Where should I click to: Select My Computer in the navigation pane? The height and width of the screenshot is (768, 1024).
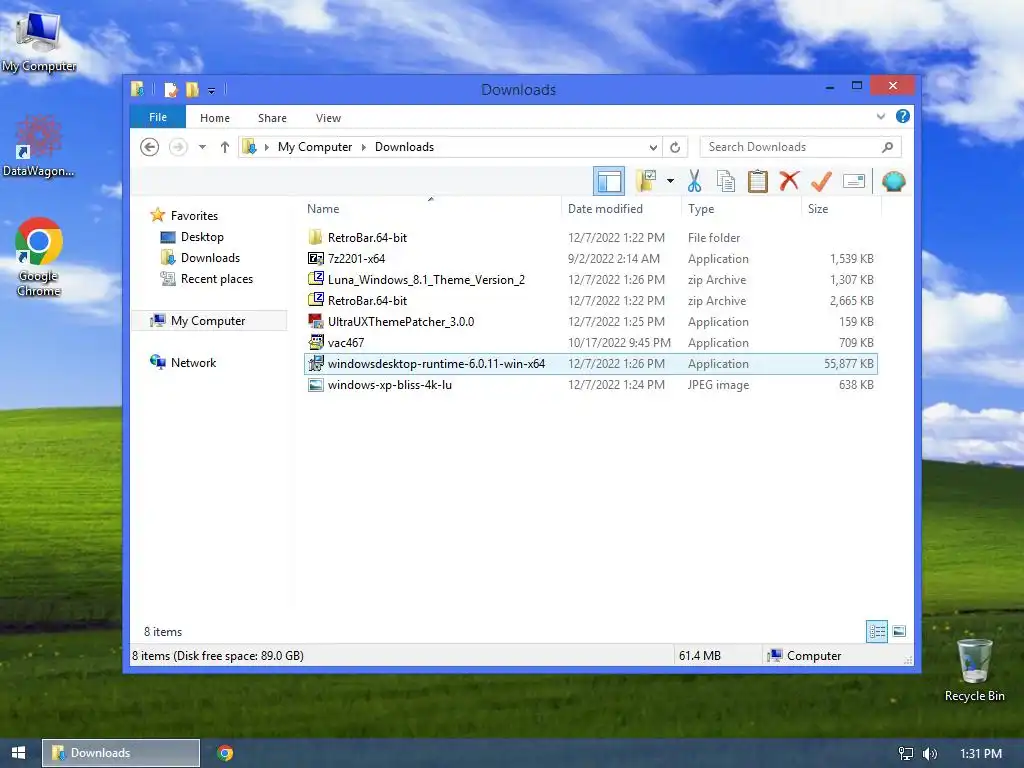208,321
